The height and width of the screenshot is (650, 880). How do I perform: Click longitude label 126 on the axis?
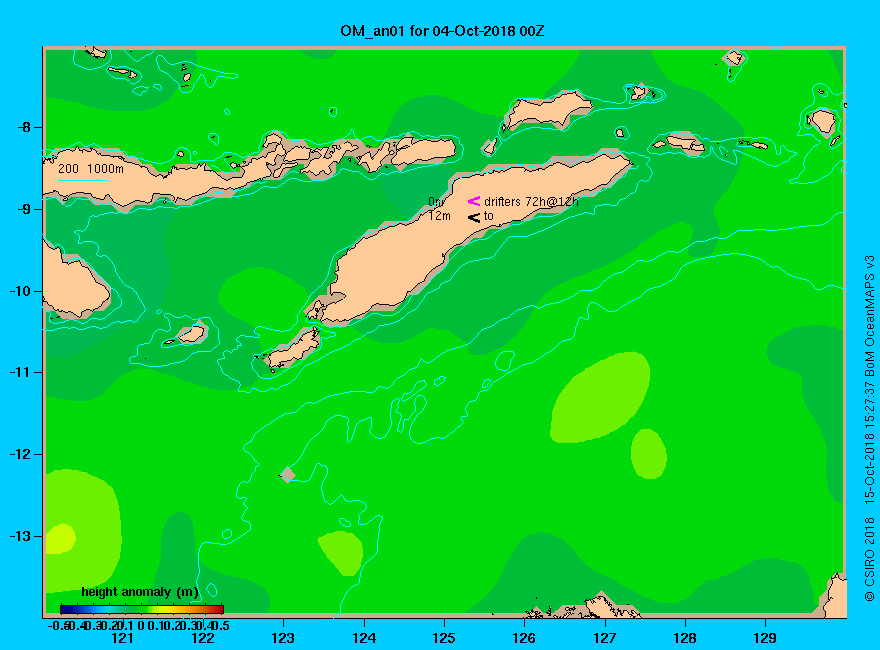(x=524, y=638)
